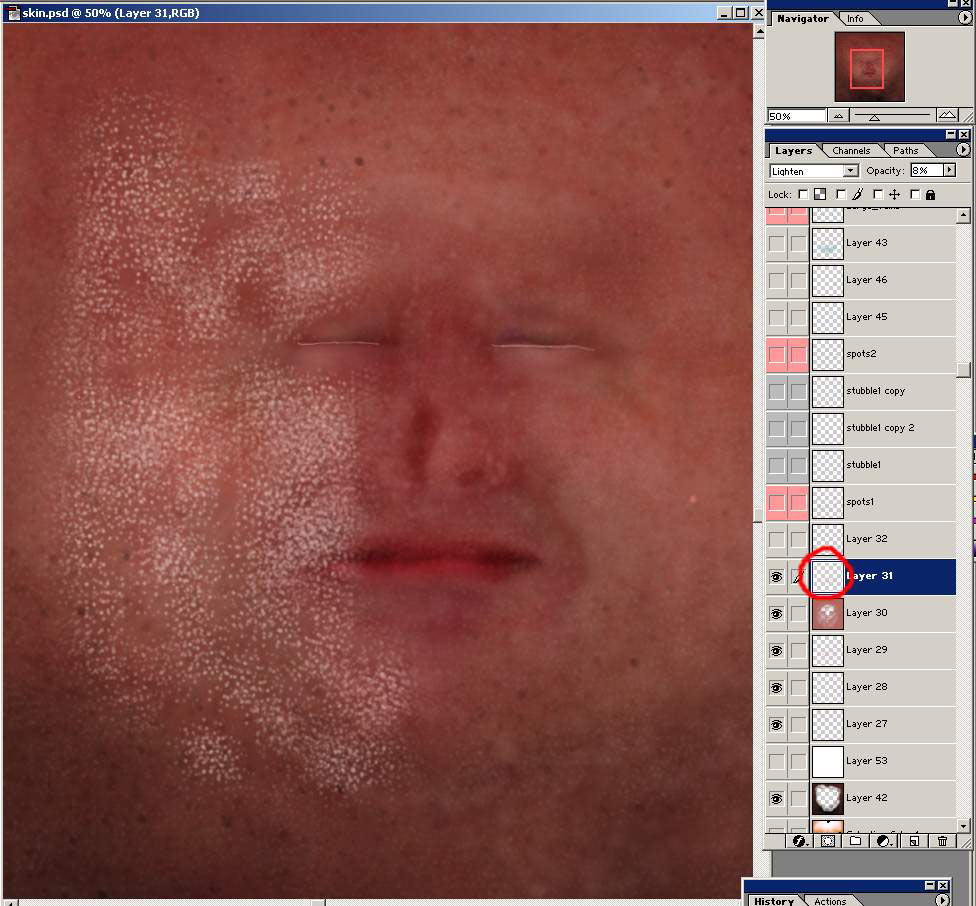Open the new adjustment layer menu
Image resolution: width=976 pixels, height=906 pixels.
pos(884,841)
